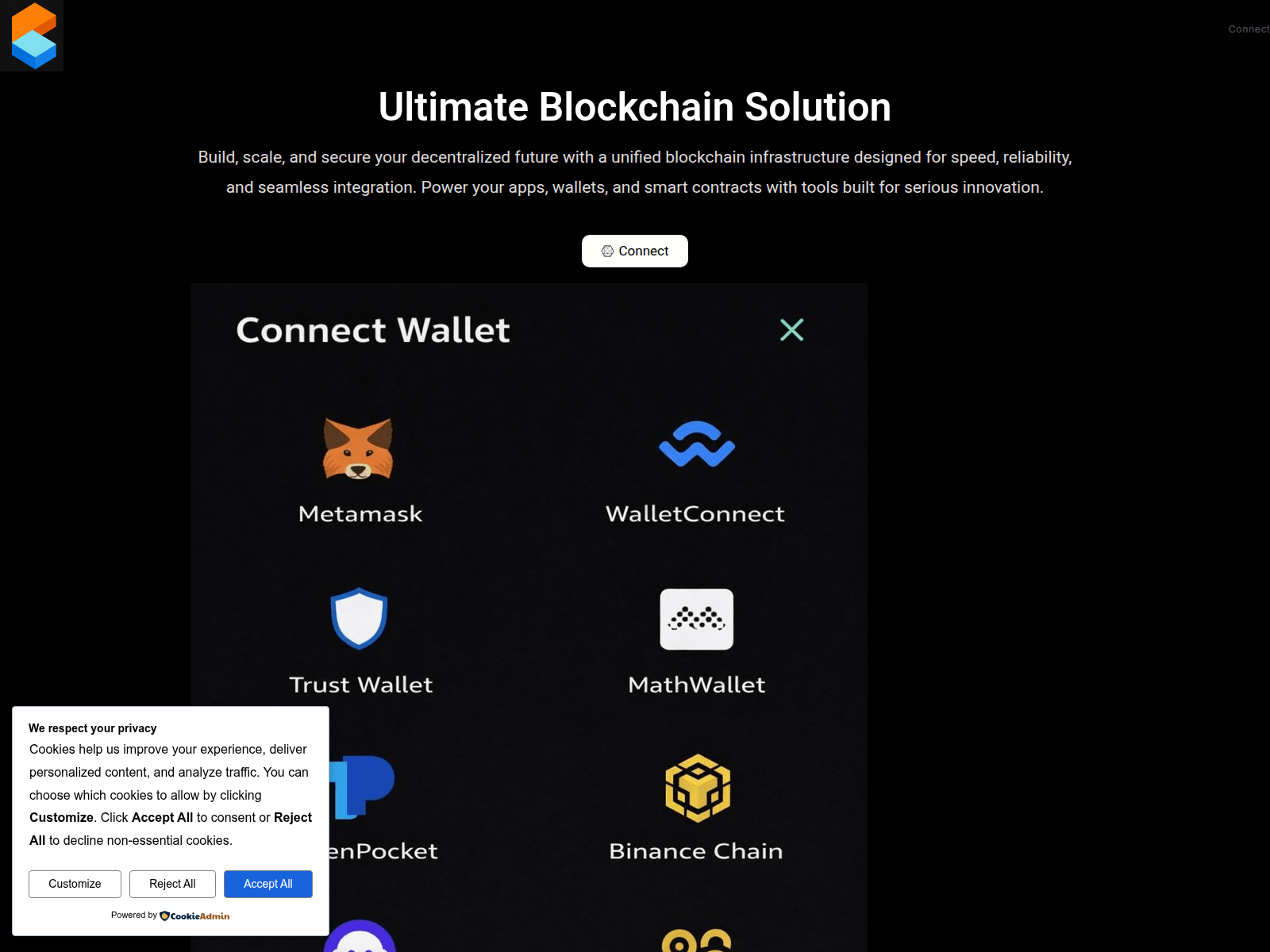Select the Metamask fox icon
The image size is (1270, 952).
point(358,448)
